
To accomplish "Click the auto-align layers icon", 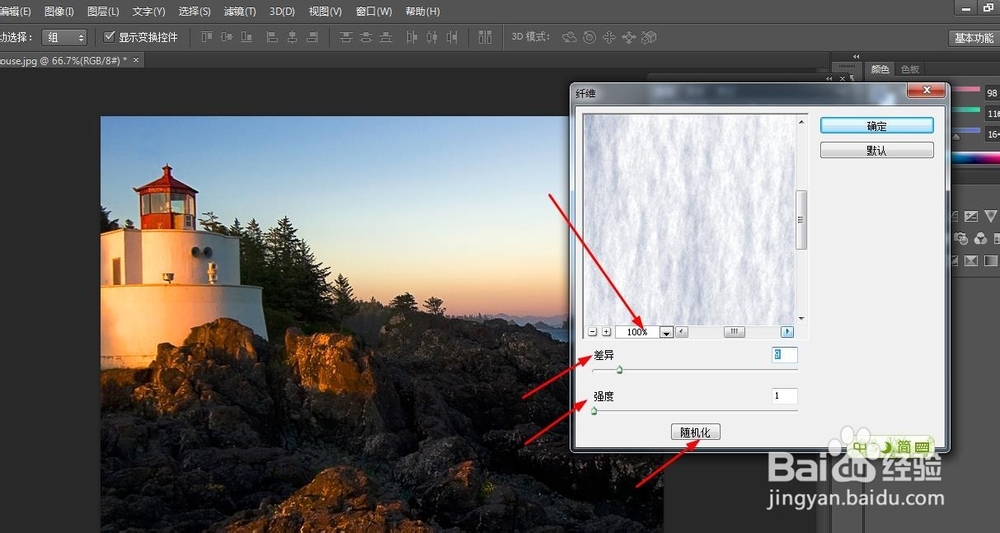I will [485, 37].
